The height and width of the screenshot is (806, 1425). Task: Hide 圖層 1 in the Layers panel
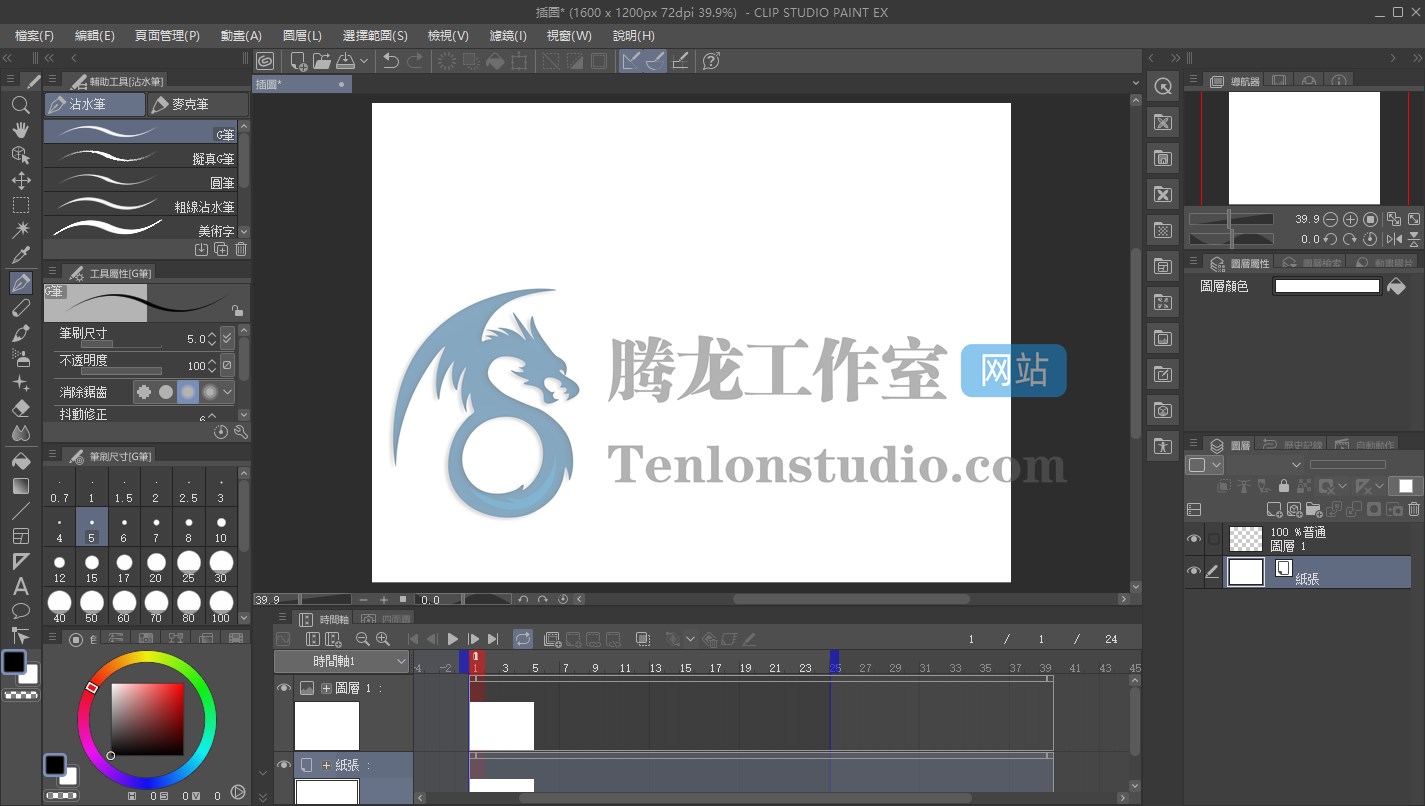pos(1194,539)
